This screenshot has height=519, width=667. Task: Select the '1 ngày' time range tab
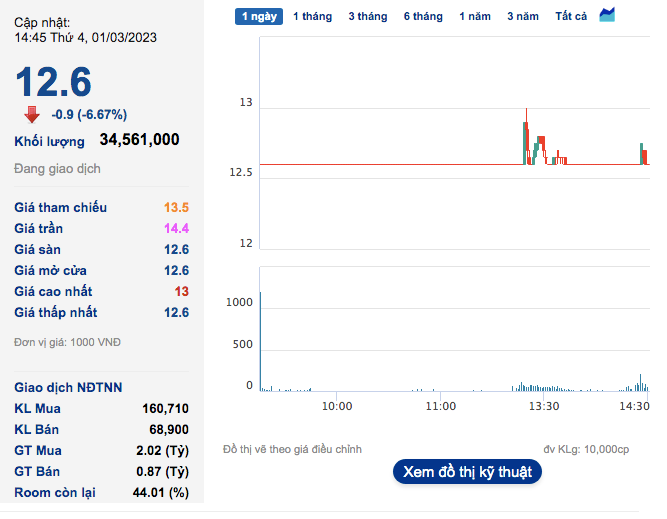pyautogui.click(x=259, y=16)
